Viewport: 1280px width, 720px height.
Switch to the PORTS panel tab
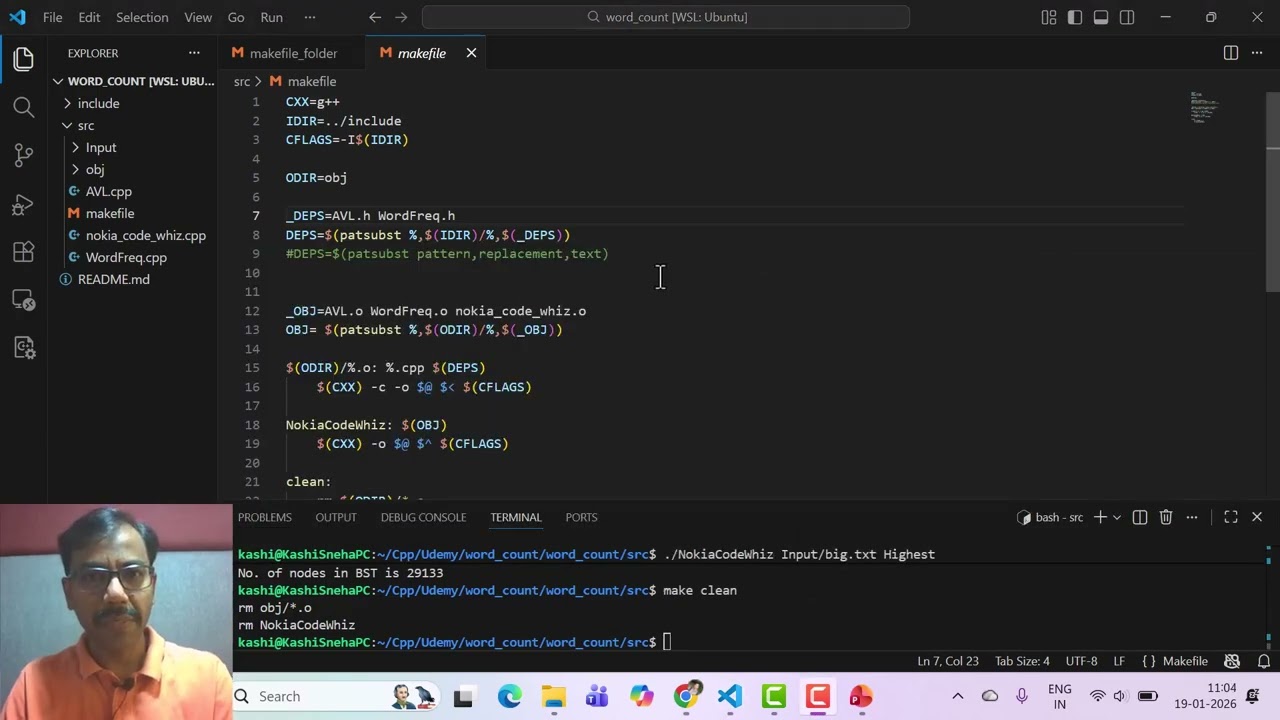(581, 517)
